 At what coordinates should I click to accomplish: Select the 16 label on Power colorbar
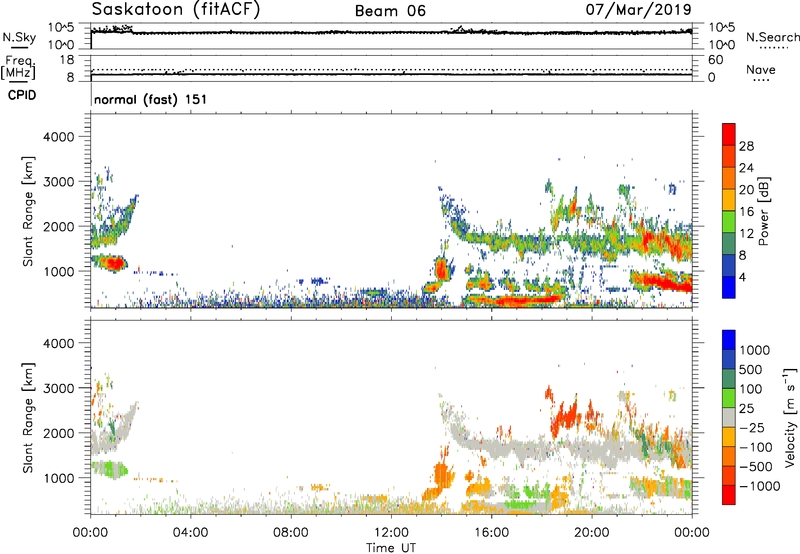(746, 212)
